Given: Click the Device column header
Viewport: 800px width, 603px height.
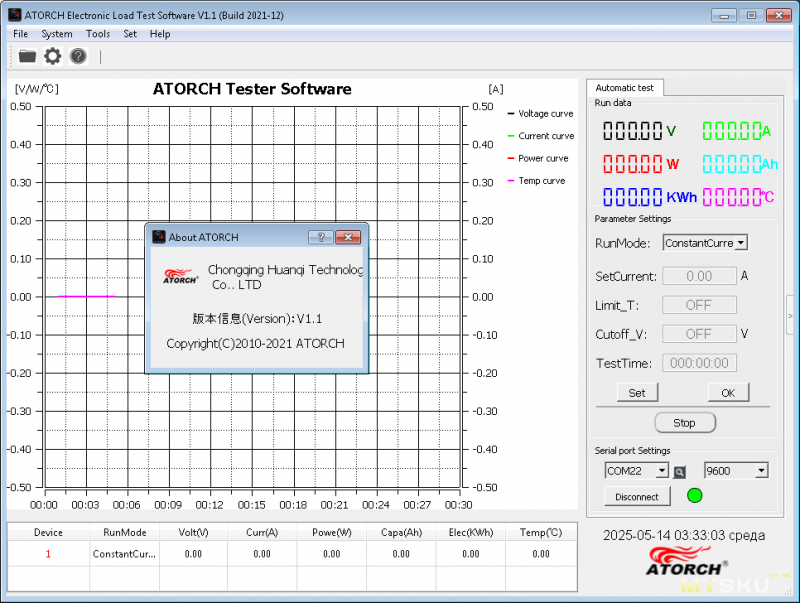Looking at the screenshot, I should pos(48,533).
